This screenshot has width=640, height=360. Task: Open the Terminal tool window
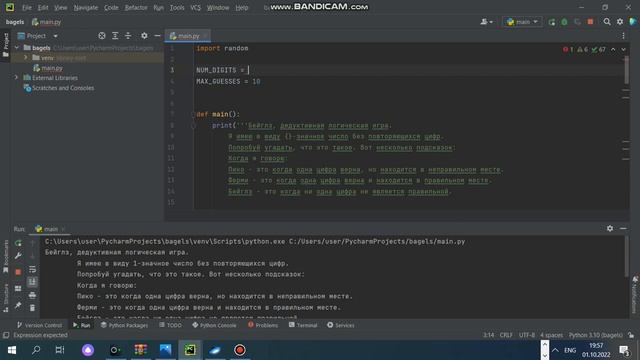pos(303,325)
